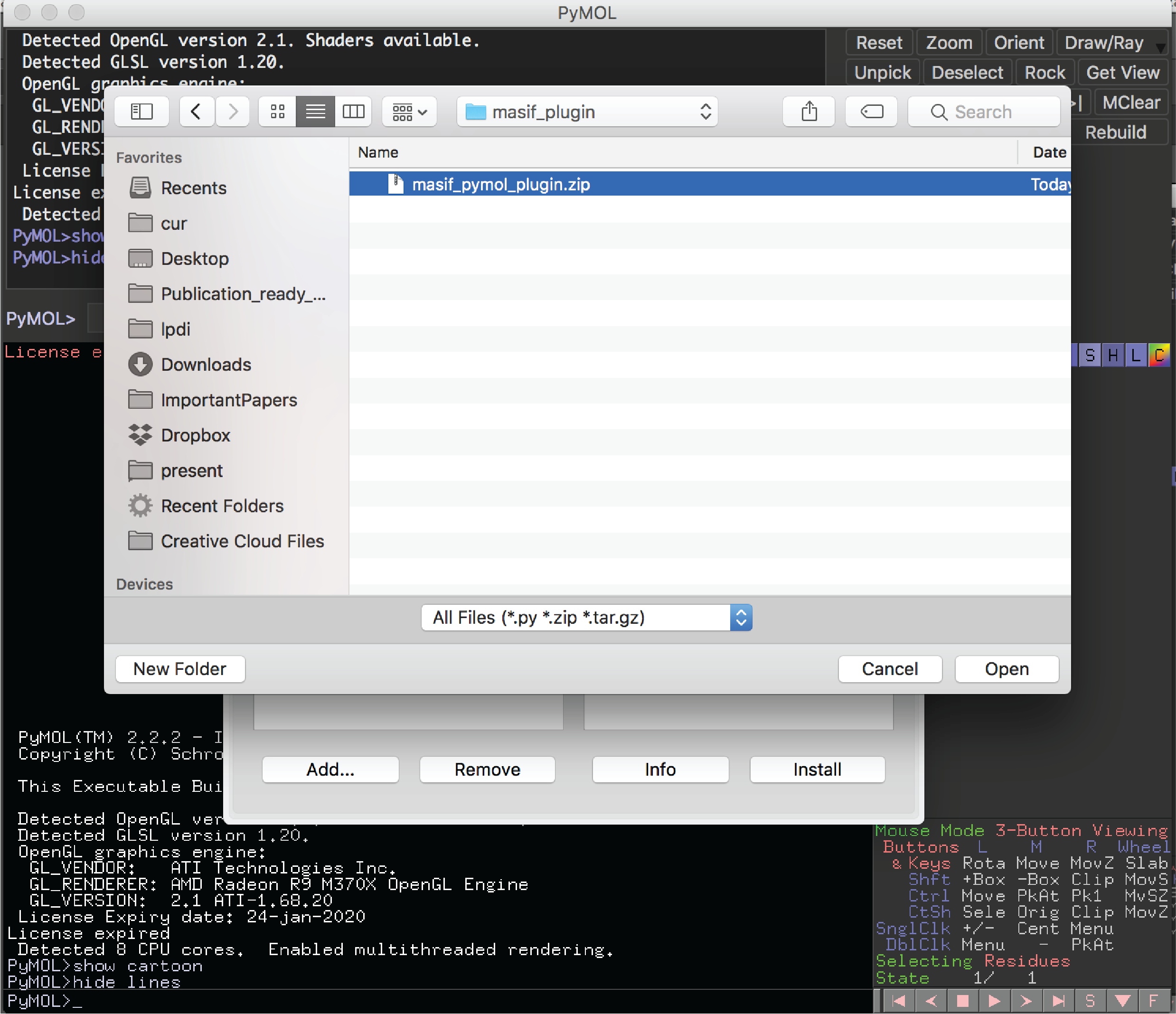1176x1014 pixels.
Task: Open Dropbox in Favorites sidebar
Action: click(x=195, y=435)
